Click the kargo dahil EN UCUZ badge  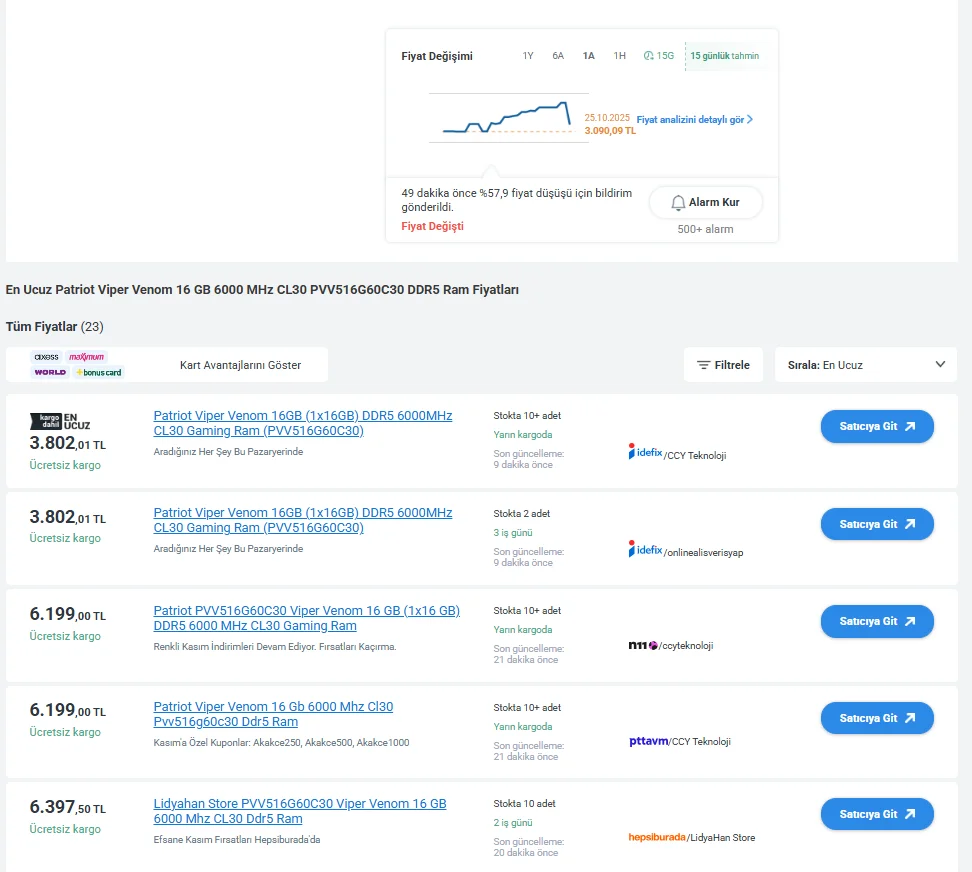coord(60,421)
